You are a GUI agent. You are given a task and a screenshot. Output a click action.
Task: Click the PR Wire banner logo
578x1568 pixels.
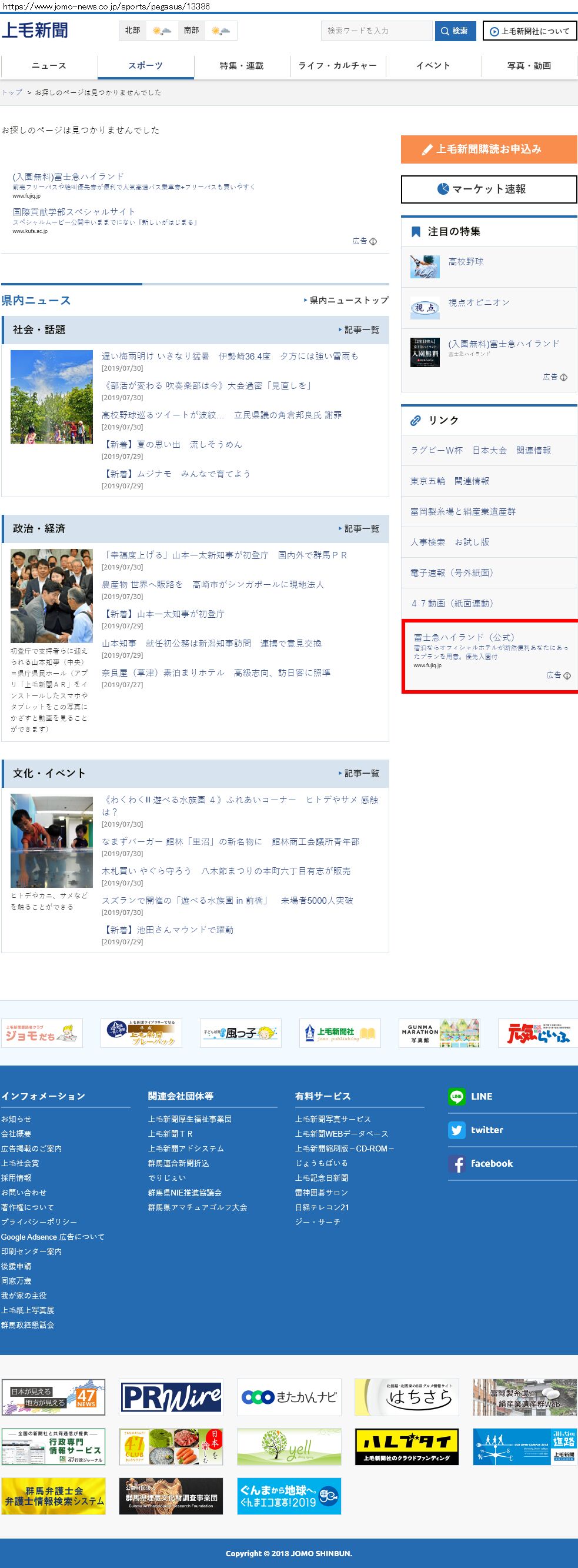point(171,1397)
